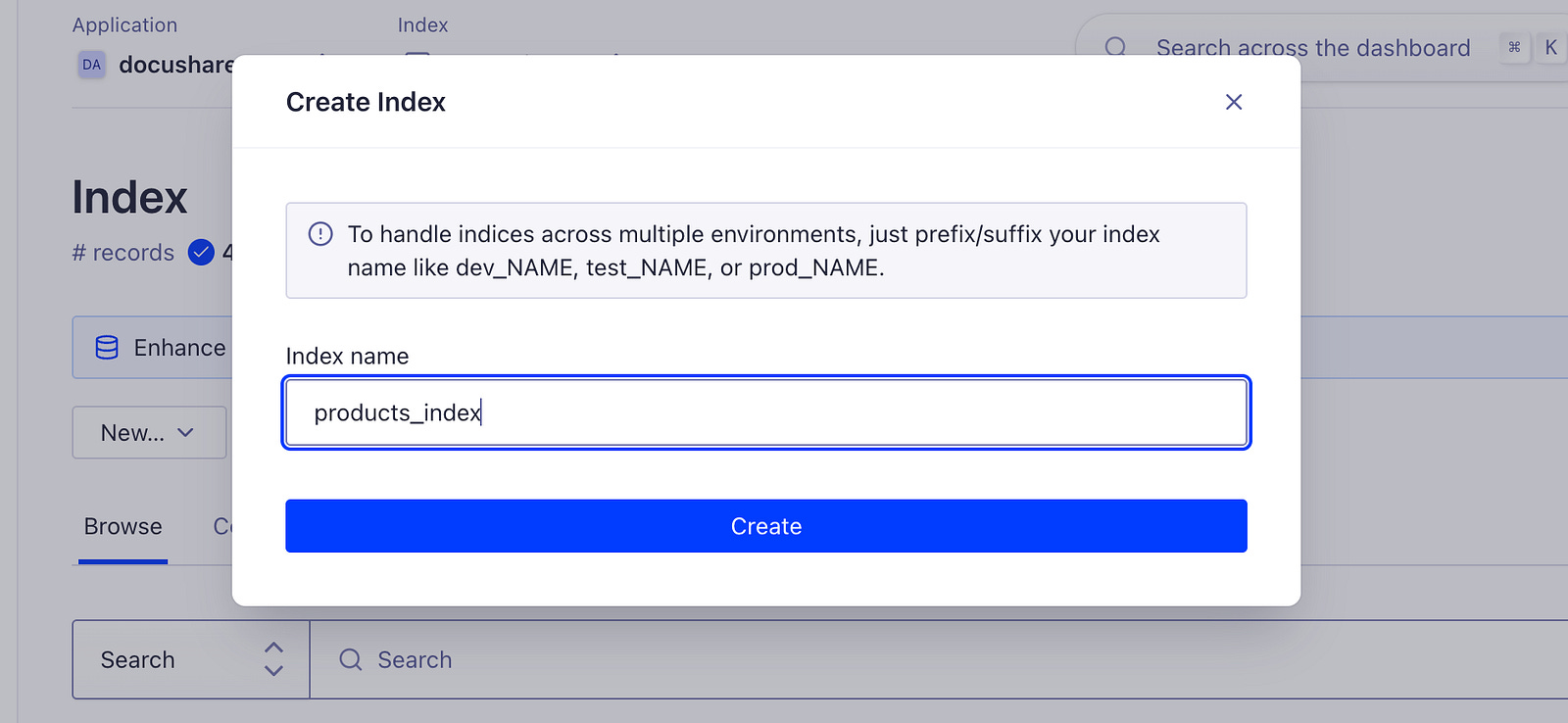Switch to the Browse tab

point(122,527)
